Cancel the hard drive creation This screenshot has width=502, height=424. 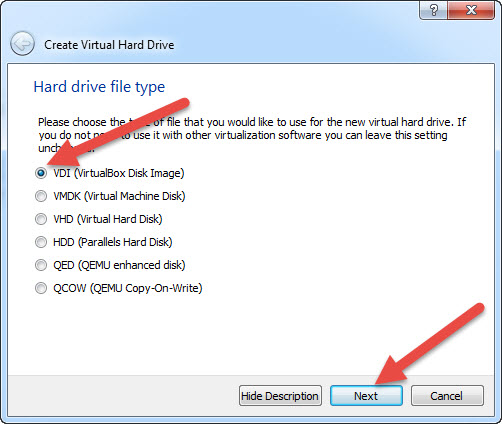(x=447, y=396)
